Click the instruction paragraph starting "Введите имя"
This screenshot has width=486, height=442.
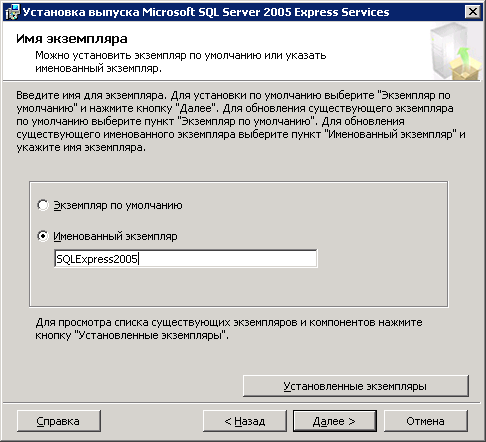241,121
